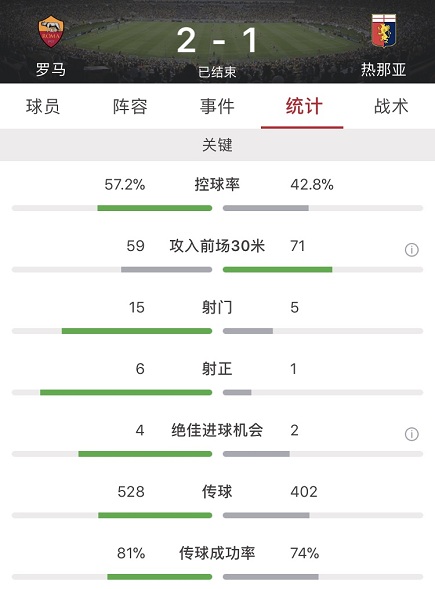Tap the 罗马 team name
This screenshot has width=435, height=589.
(x=51, y=69)
